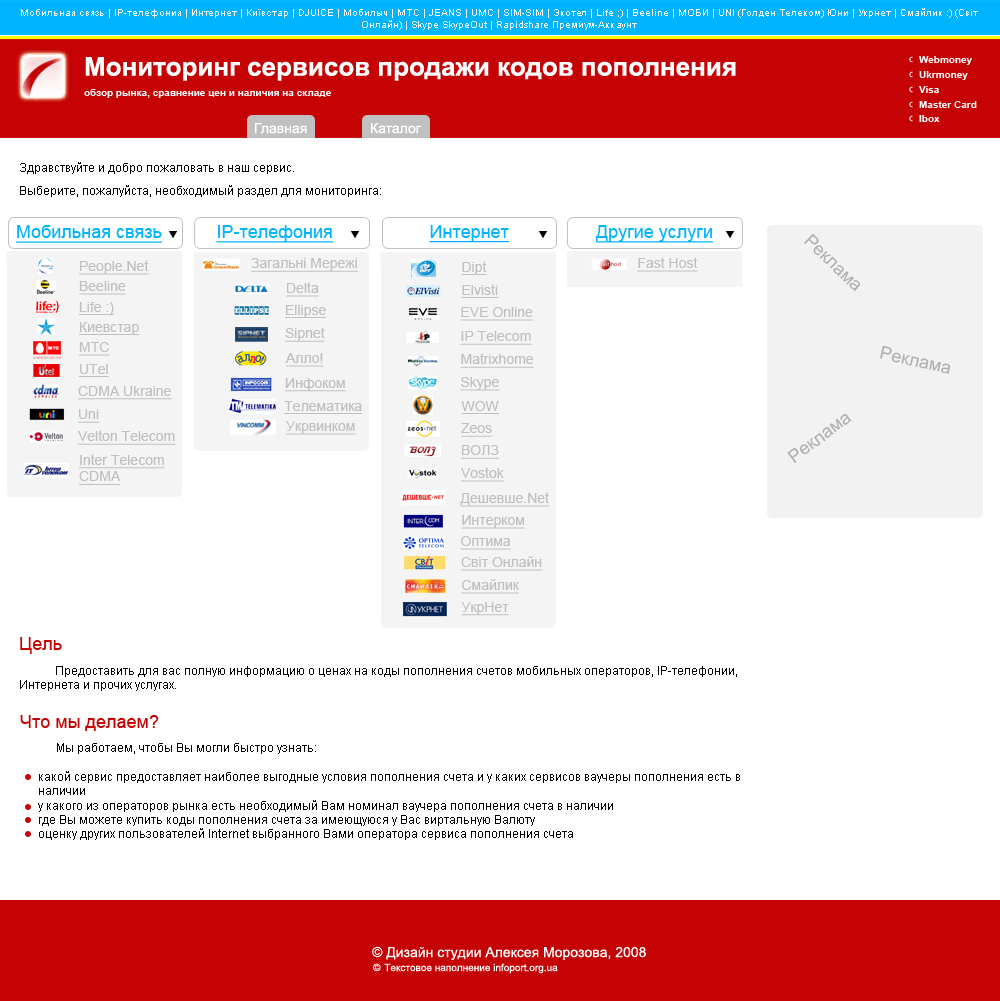Open the Inter Telecom CDMA link

(121, 469)
